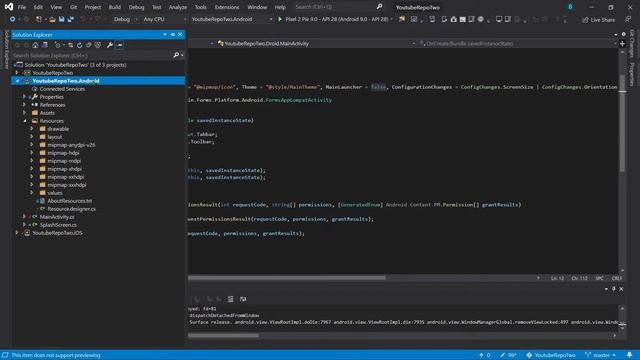Select the values folder
640x360 pixels.
tap(54, 193)
